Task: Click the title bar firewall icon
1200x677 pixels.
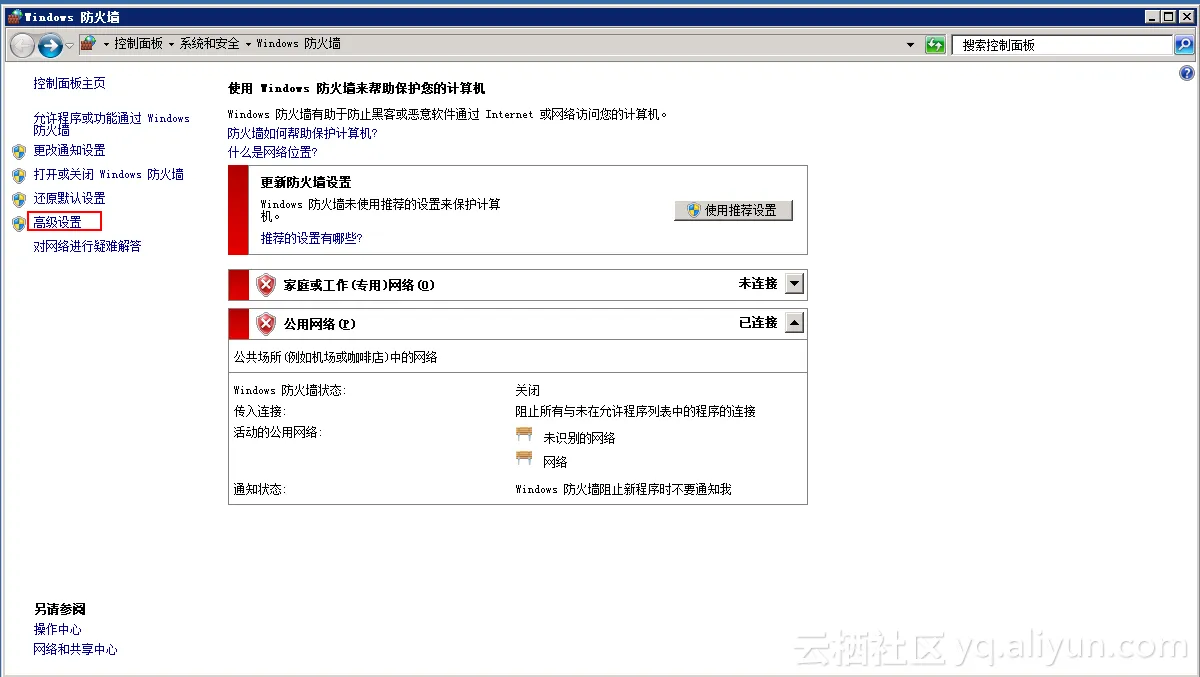Action: coord(13,16)
